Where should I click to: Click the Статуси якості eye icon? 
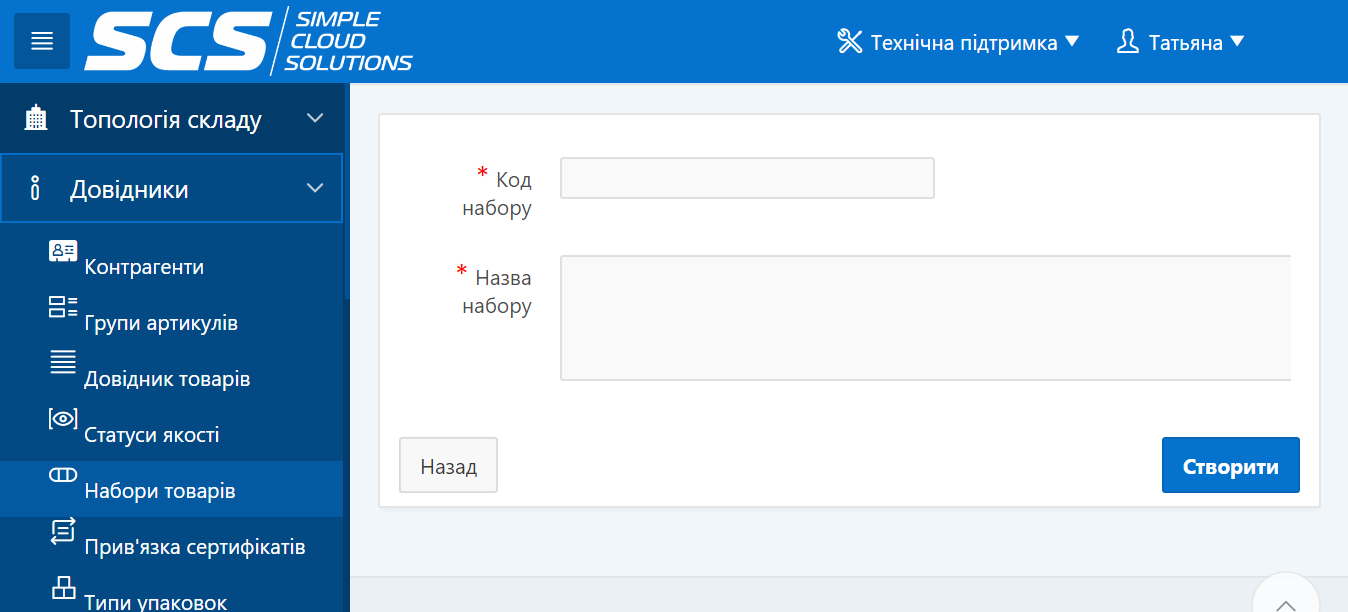[x=63, y=419]
